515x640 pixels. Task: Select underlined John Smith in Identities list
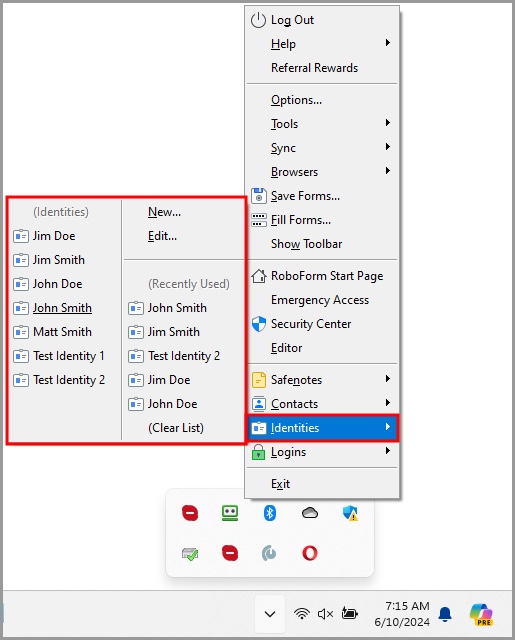pos(65,308)
